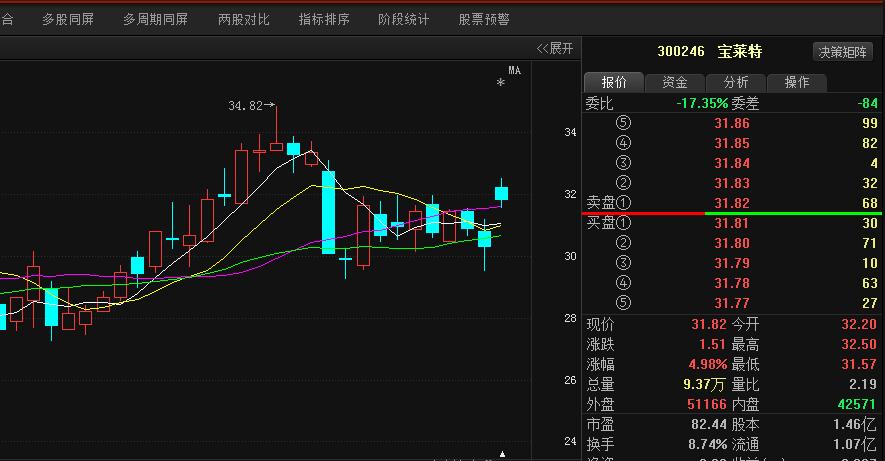Click the asterisk icon below MA label
The image size is (885, 461).
tap(501, 85)
